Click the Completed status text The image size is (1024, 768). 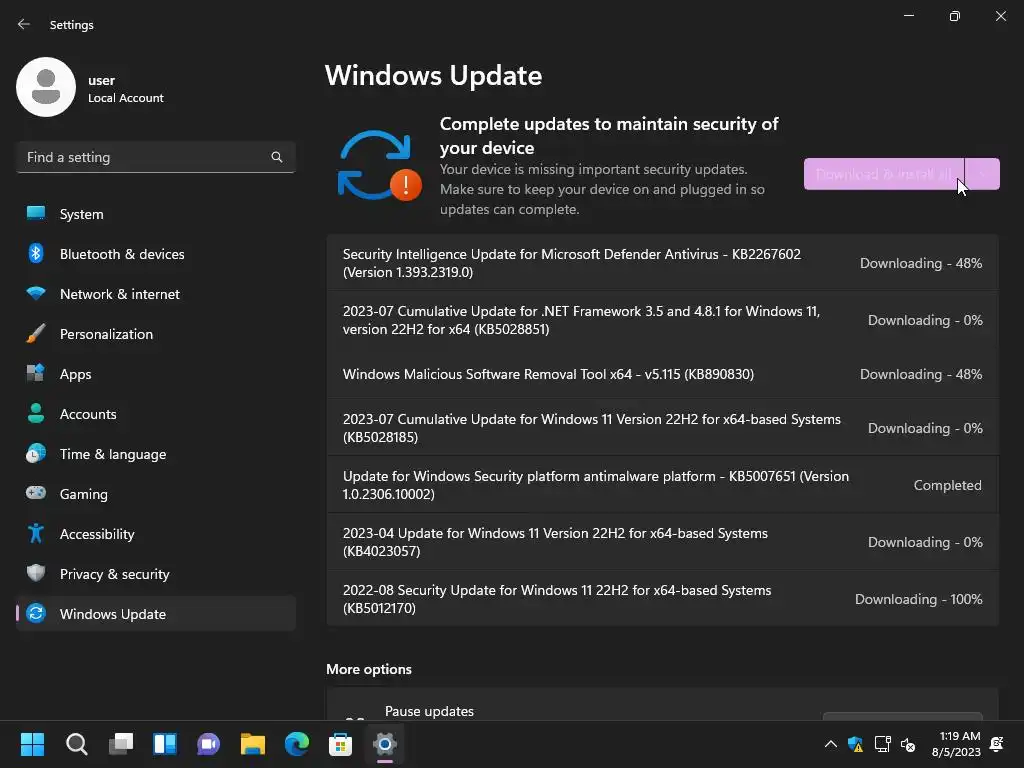point(947,485)
